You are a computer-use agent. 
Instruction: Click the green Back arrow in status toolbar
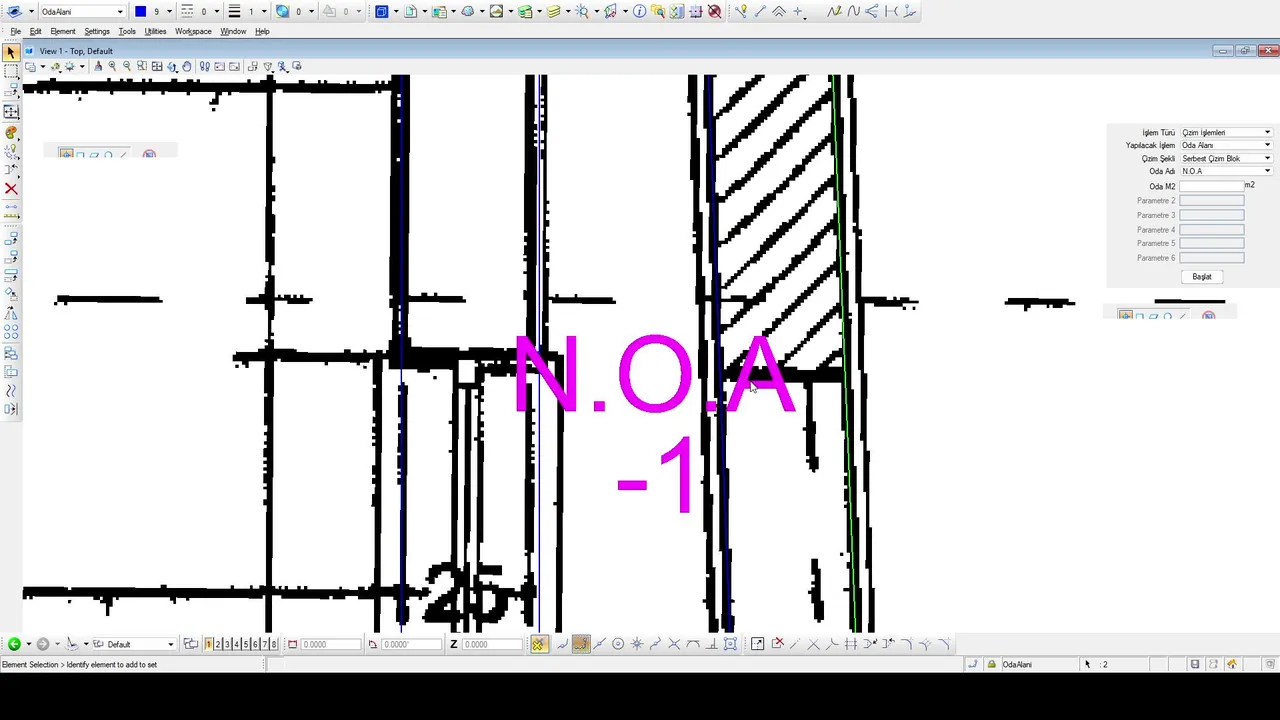(x=14, y=644)
